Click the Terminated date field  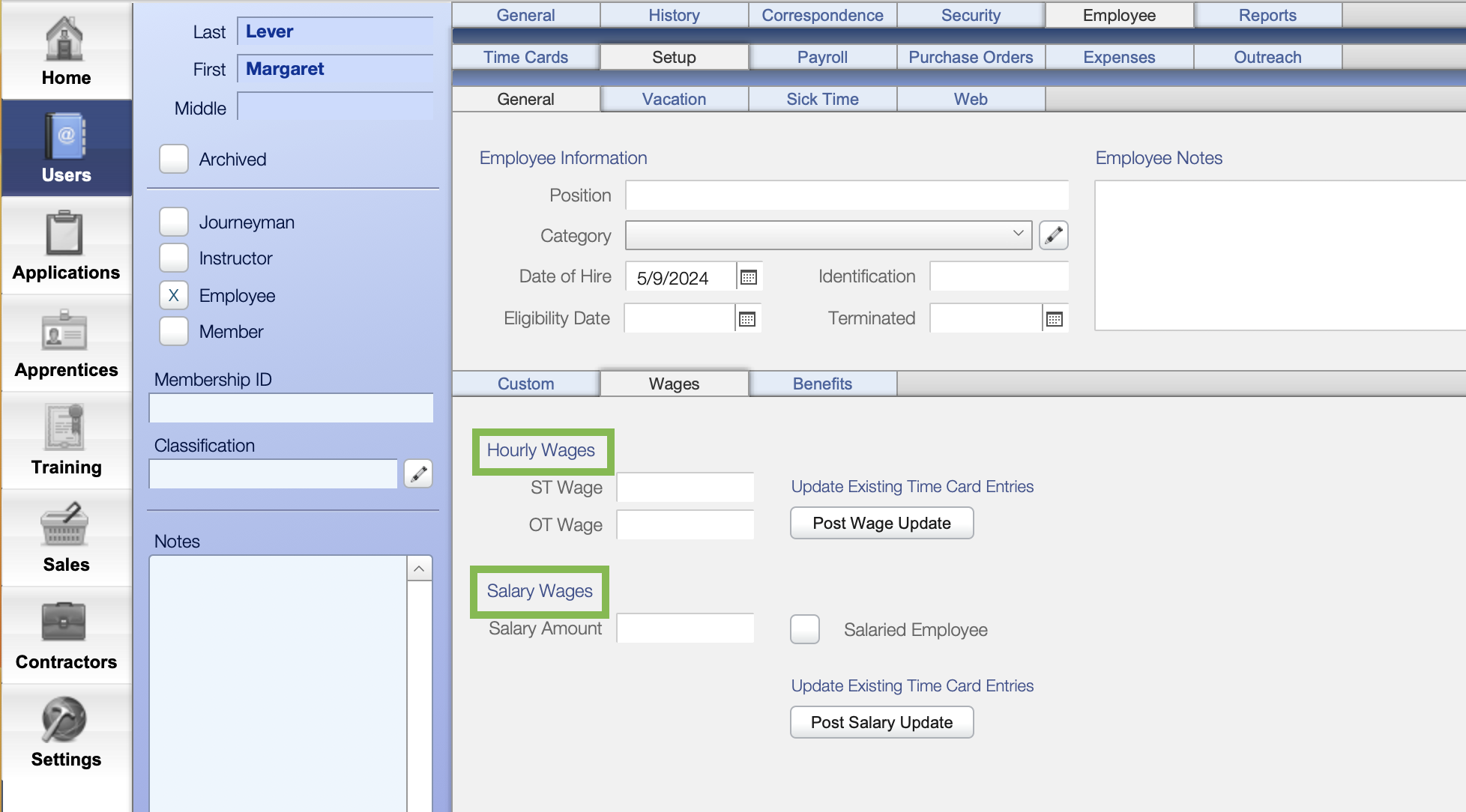986,319
